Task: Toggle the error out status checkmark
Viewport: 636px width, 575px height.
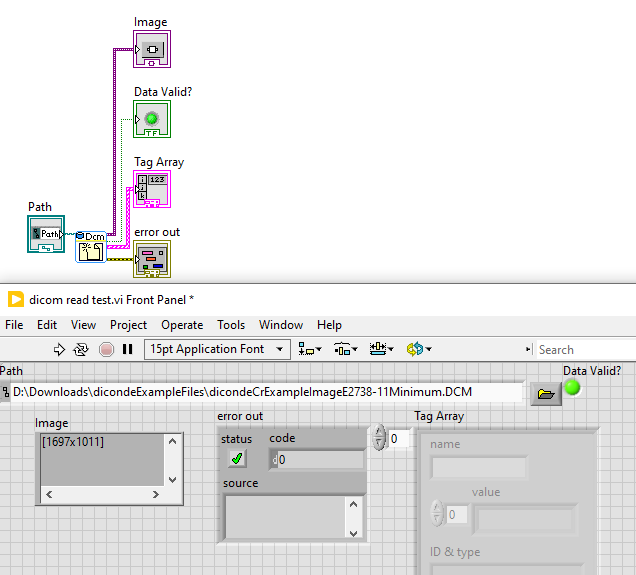Action: click(237, 459)
